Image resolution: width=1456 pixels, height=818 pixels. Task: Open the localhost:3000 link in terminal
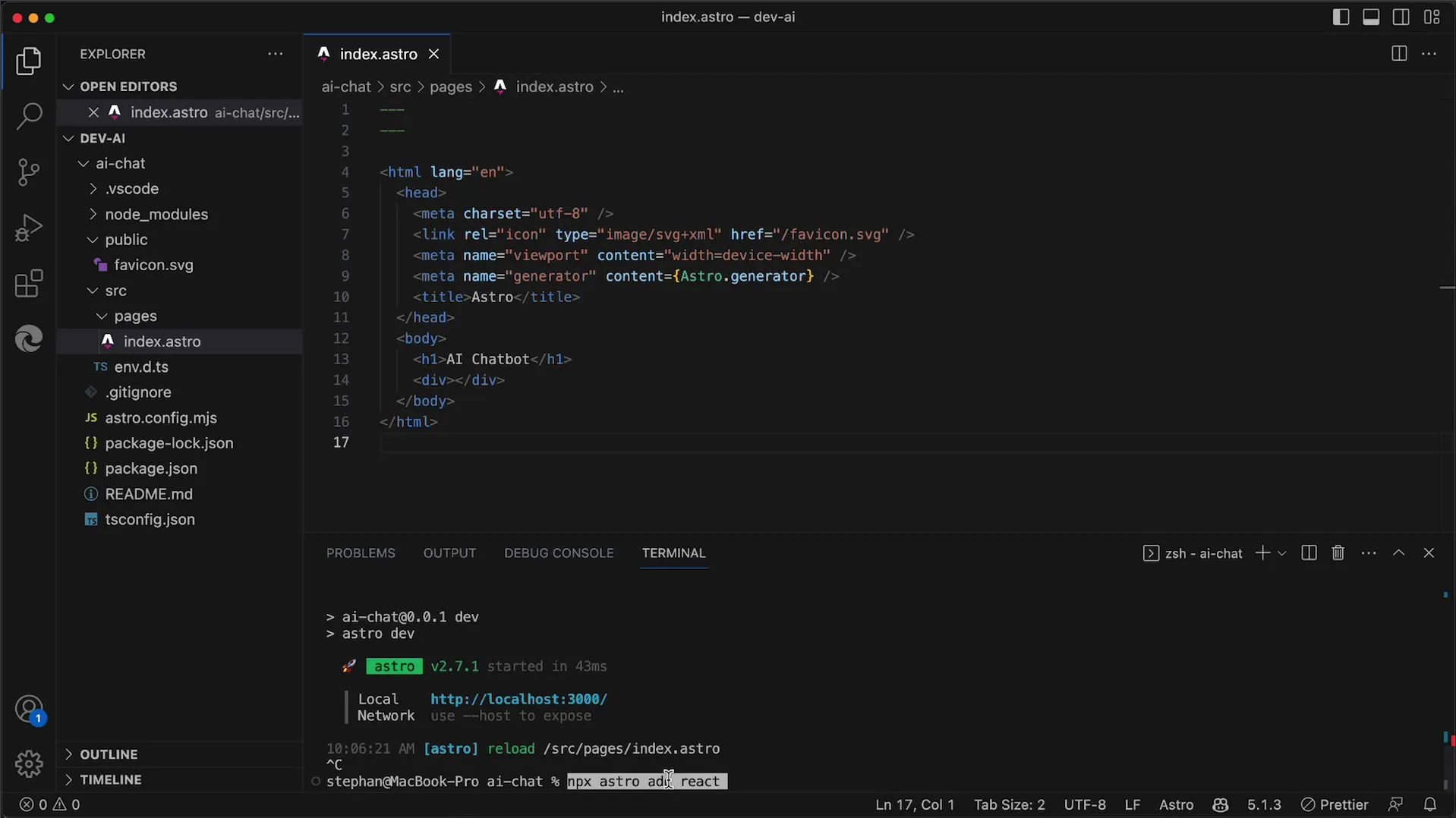tap(518, 699)
